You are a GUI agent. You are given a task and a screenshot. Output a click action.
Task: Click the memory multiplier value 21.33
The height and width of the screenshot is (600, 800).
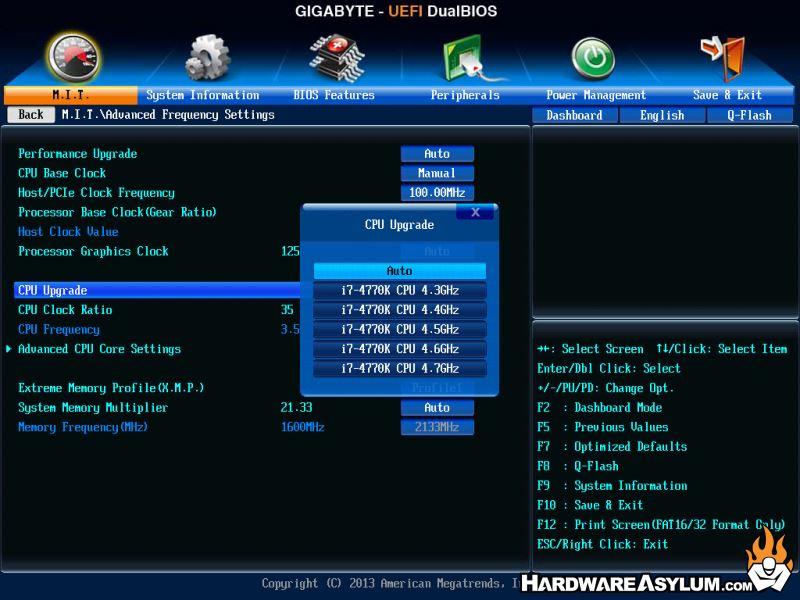tap(296, 407)
